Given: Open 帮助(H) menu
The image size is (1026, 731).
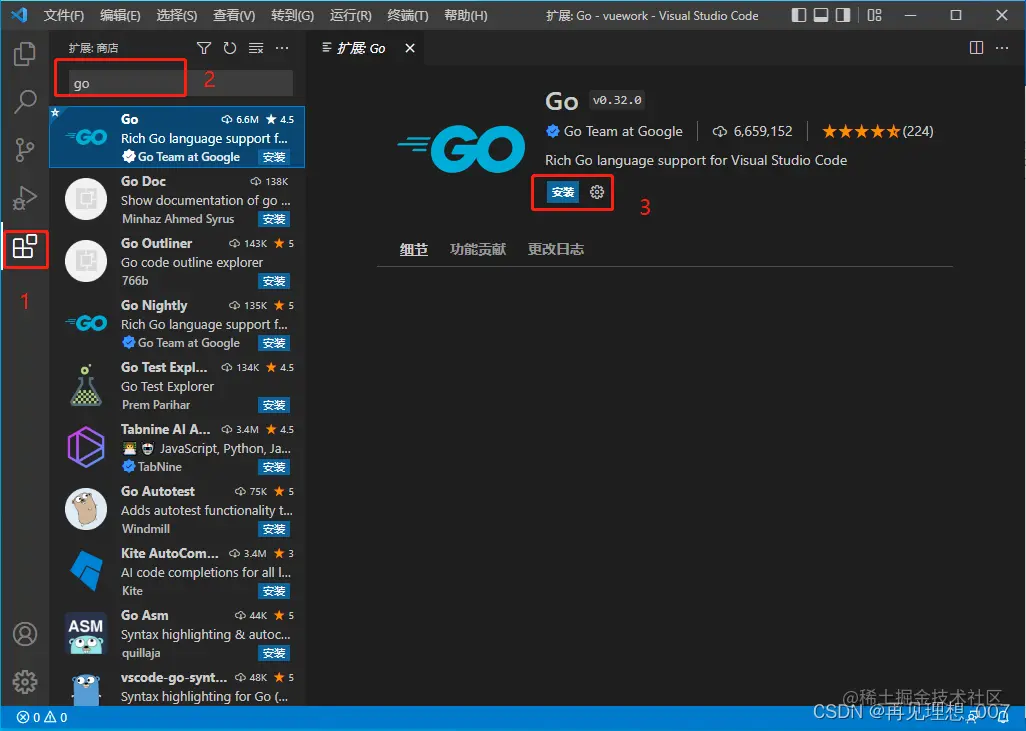Looking at the screenshot, I should [465, 15].
